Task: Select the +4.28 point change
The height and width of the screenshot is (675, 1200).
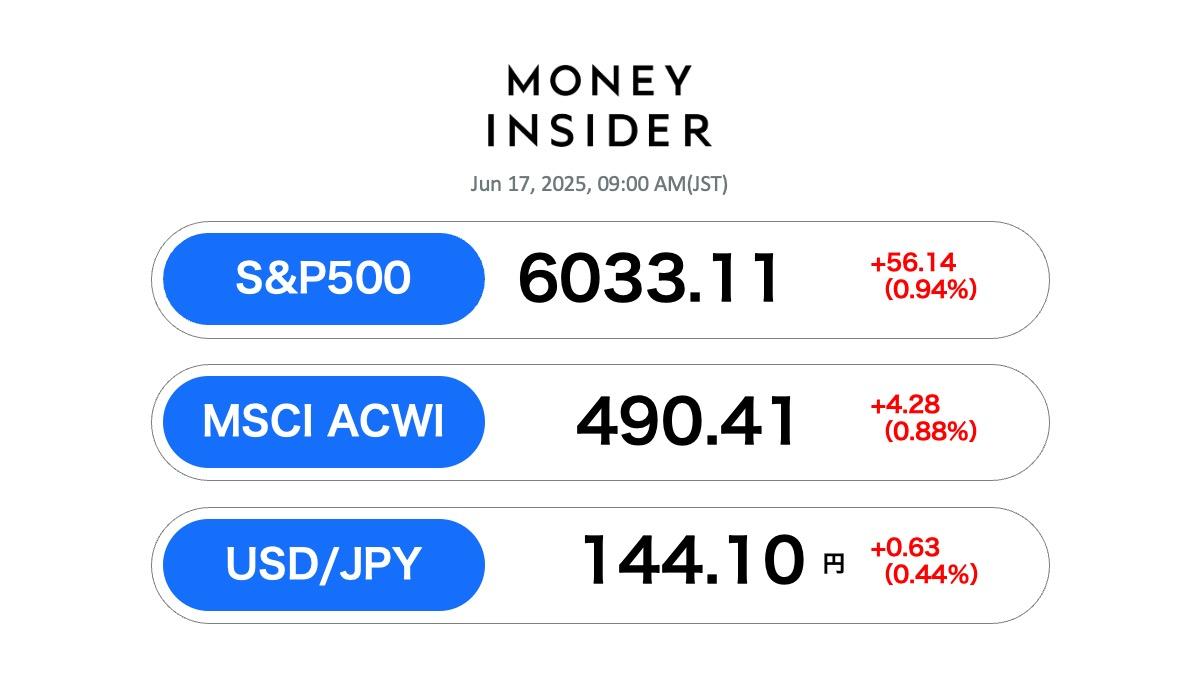Action: click(x=904, y=406)
